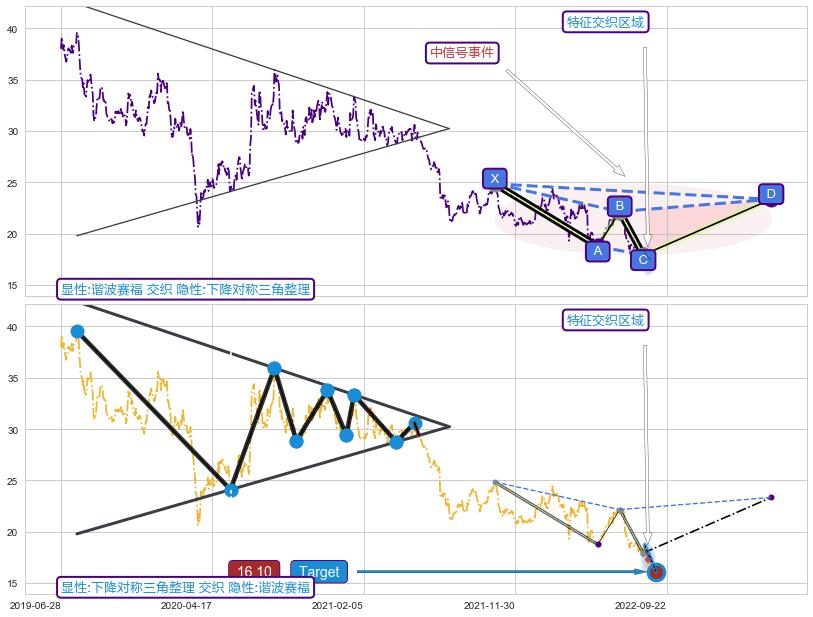Select upper chart's 显性:谐波赛福 pattern caption
Viewport: 813px width, 617px height.
point(185,289)
